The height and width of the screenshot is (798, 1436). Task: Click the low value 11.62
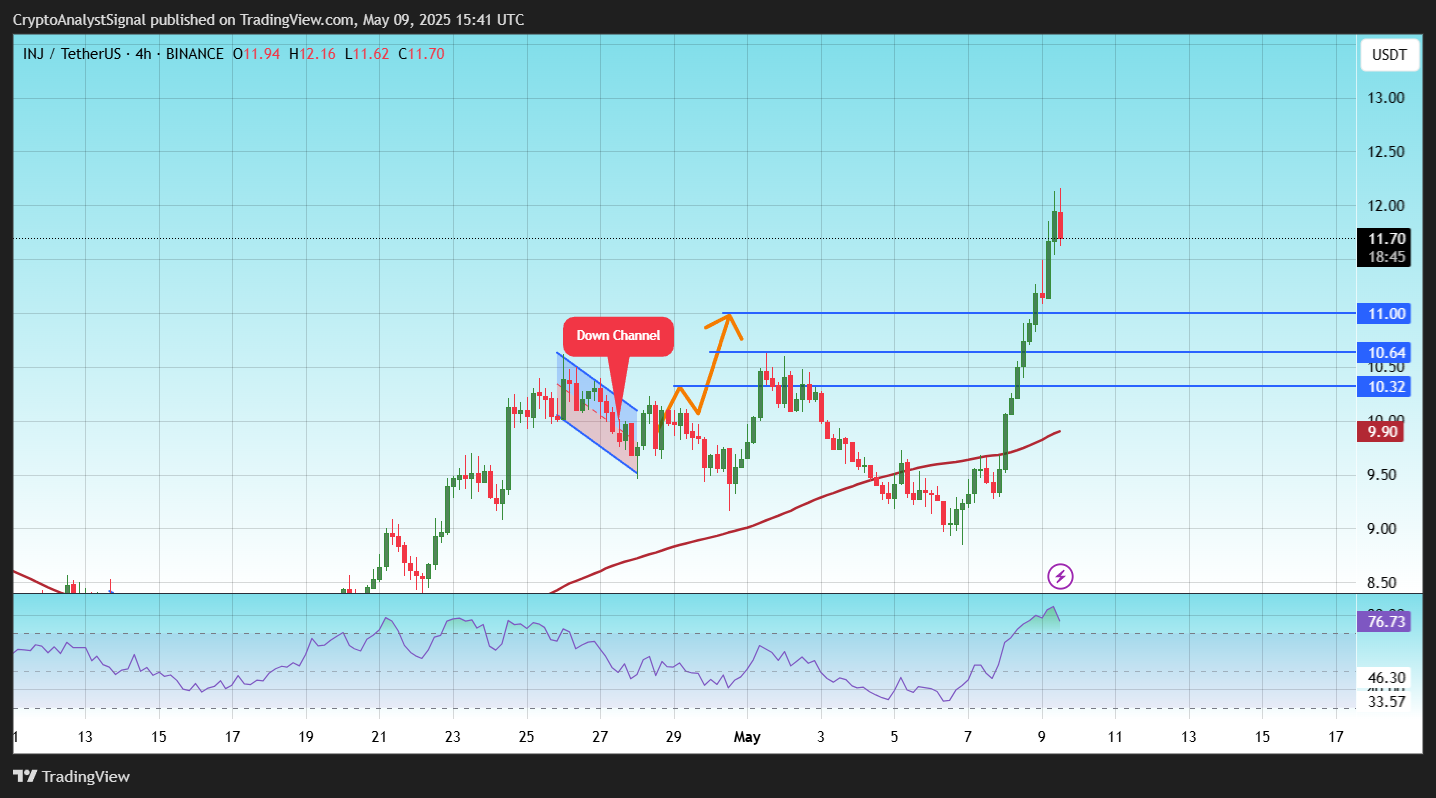point(372,54)
